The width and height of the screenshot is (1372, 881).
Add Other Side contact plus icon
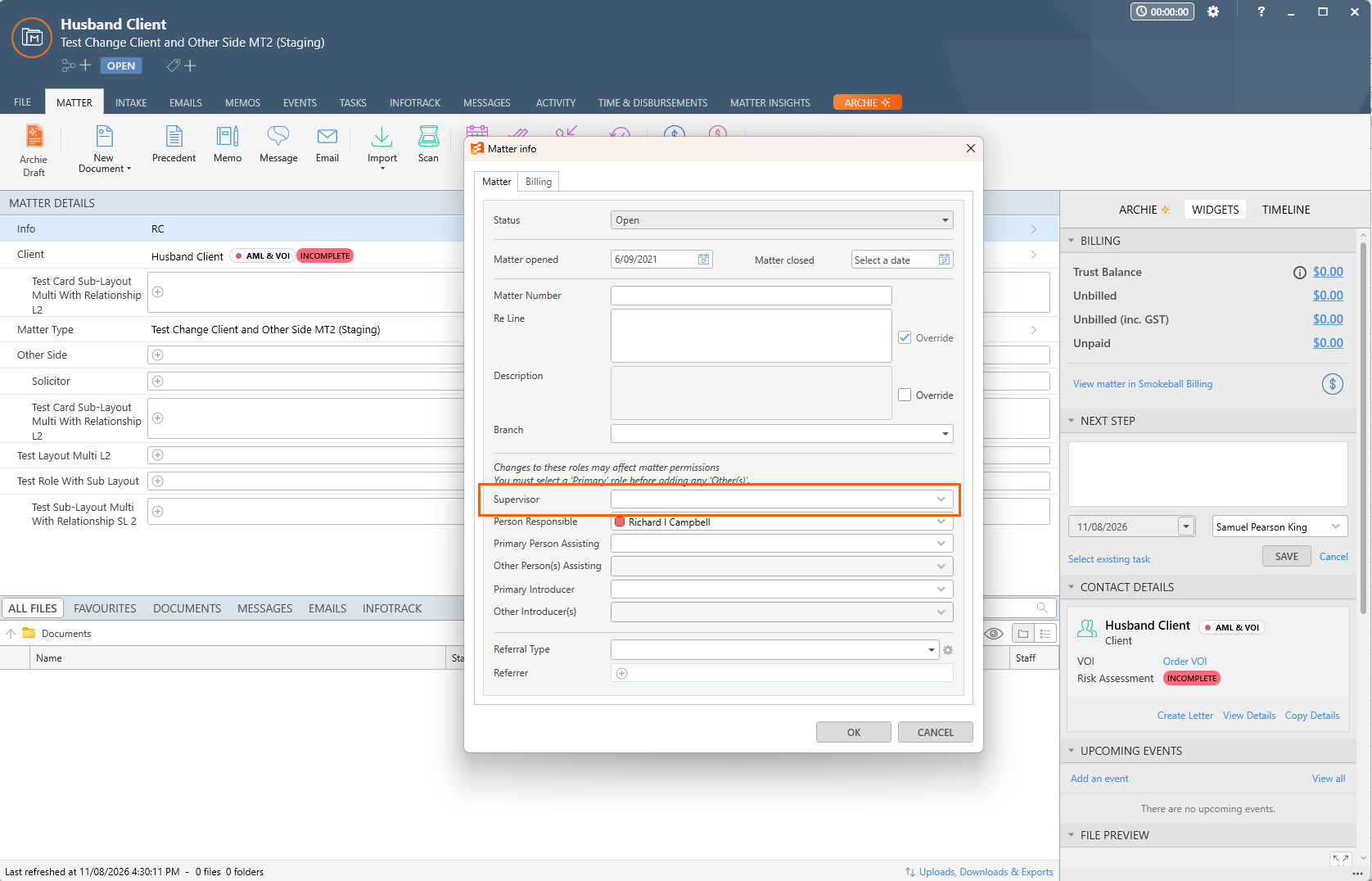pos(158,355)
